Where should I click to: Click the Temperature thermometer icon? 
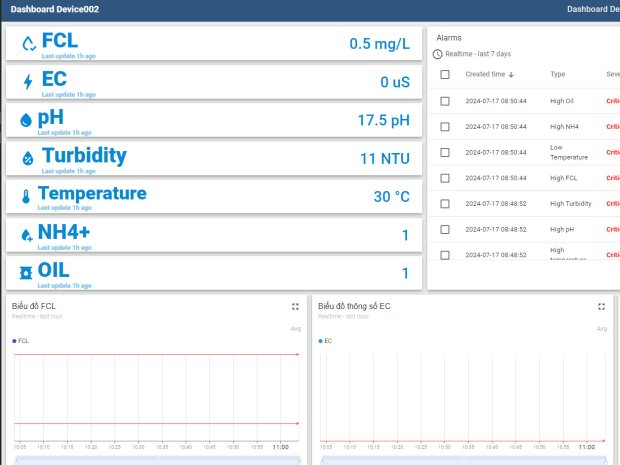pos(26,196)
